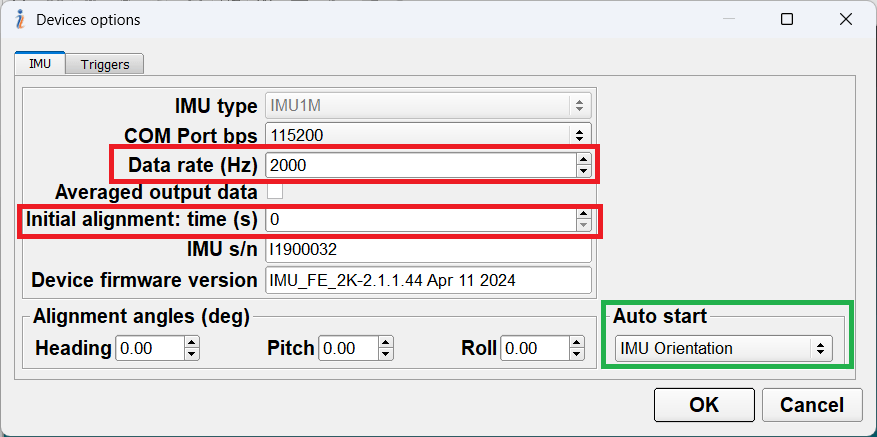Viewport: 877px width, 437px height.
Task: Decrease the Data rate value
Action: pos(584,170)
